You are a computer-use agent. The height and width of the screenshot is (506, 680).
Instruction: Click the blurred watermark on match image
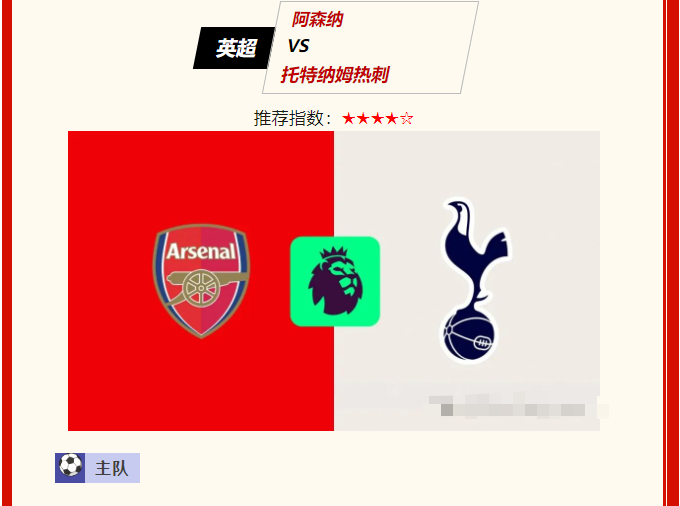(518, 407)
